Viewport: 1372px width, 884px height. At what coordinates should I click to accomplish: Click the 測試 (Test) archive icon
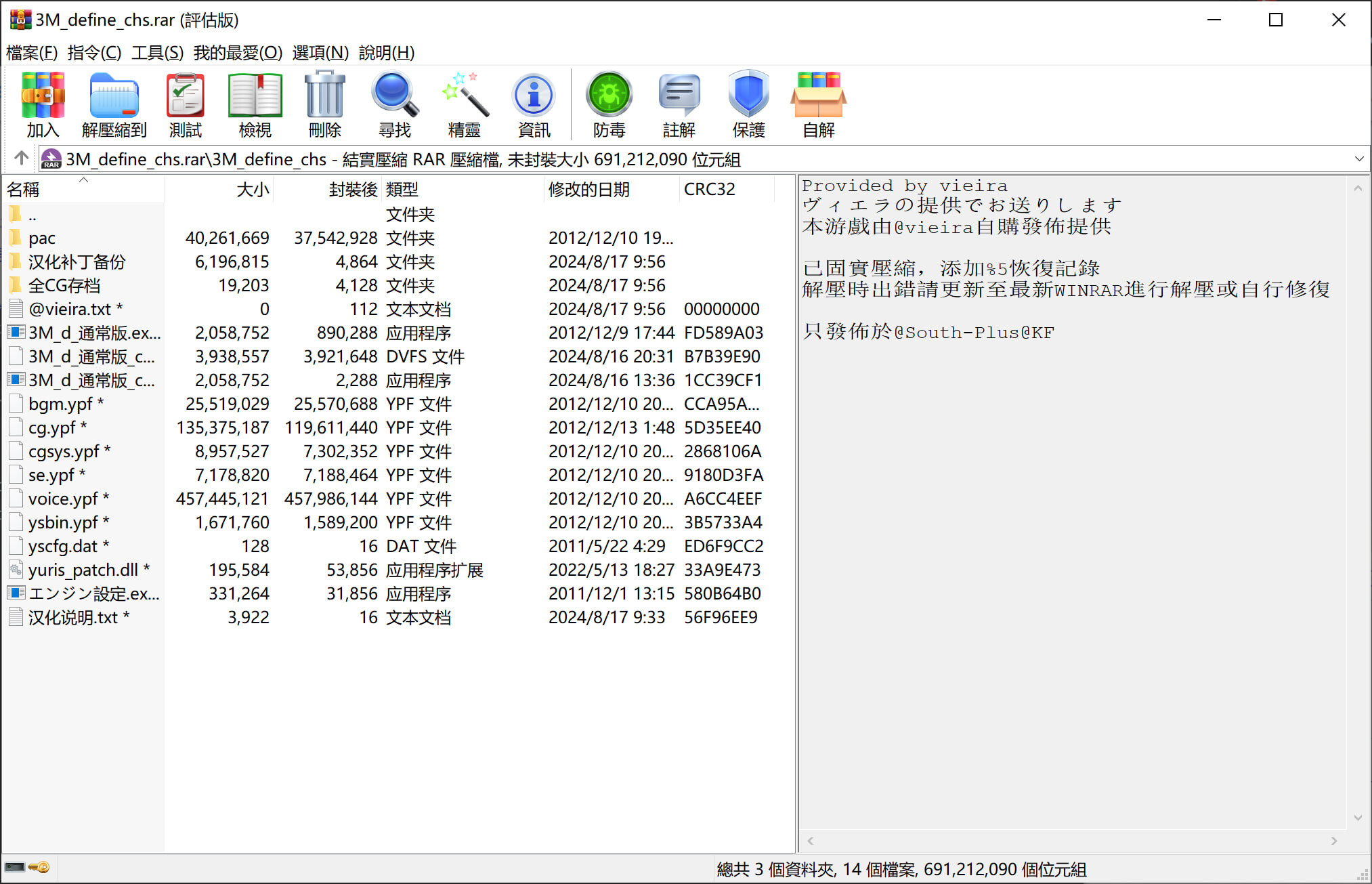coord(185,104)
